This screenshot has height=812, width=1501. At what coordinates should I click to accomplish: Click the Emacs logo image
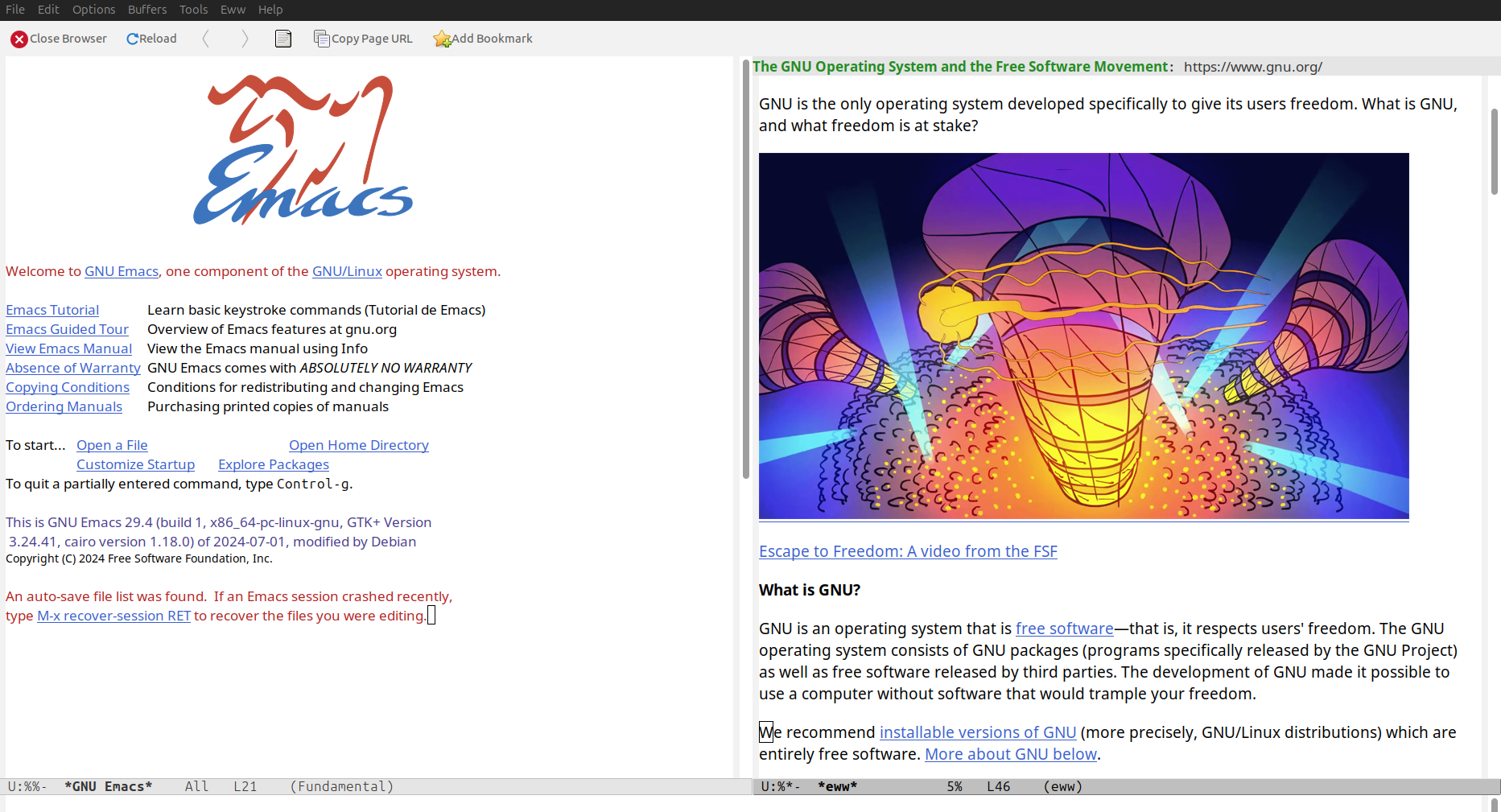(x=303, y=150)
